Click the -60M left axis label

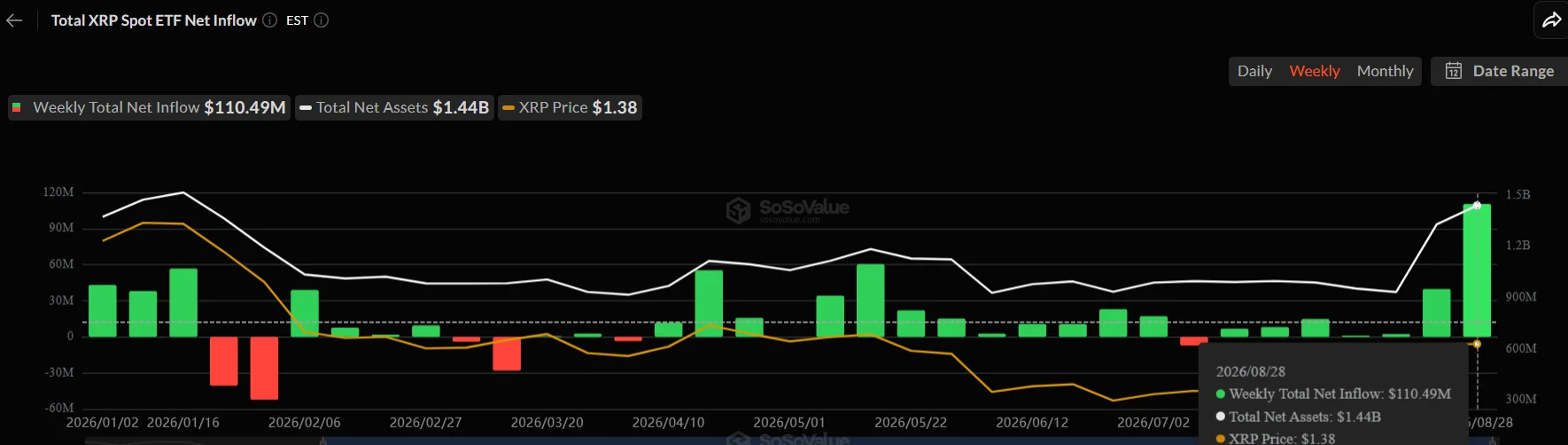coord(59,409)
